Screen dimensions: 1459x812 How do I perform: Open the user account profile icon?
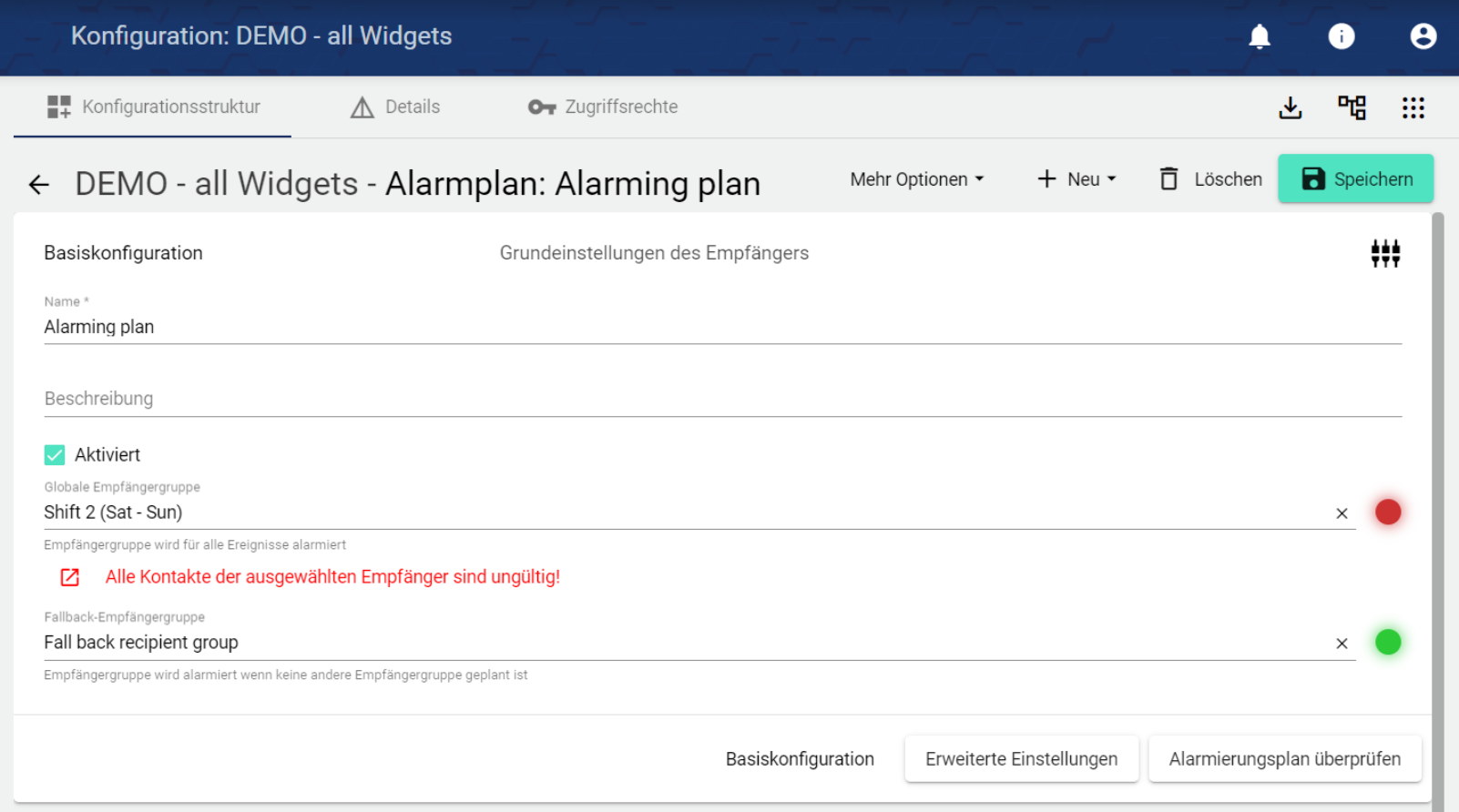tap(1423, 36)
